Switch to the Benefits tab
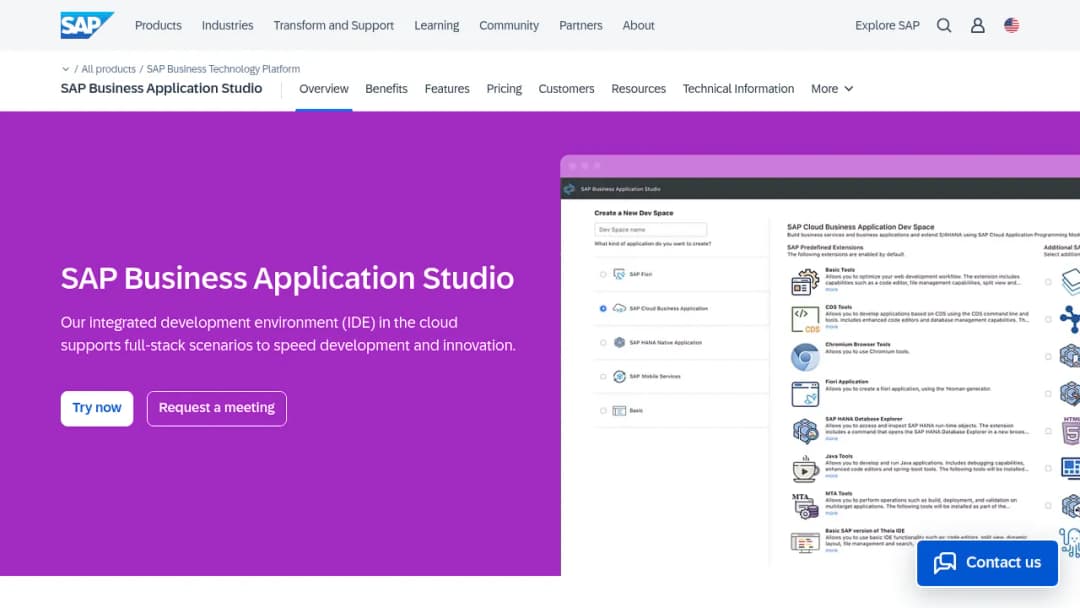1080x608 pixels. (x=386, y=89)
